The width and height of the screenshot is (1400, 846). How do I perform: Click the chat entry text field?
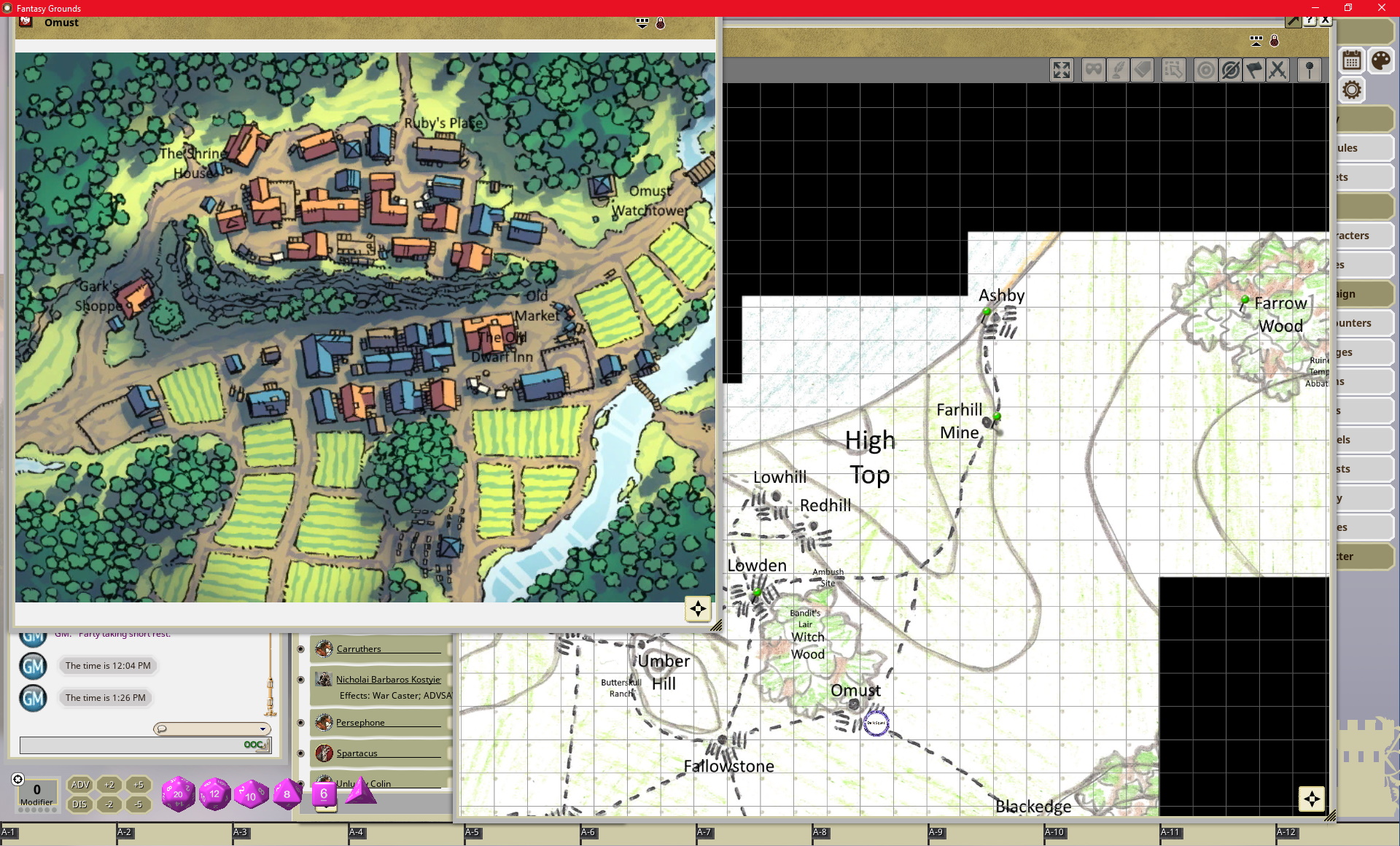146,745
